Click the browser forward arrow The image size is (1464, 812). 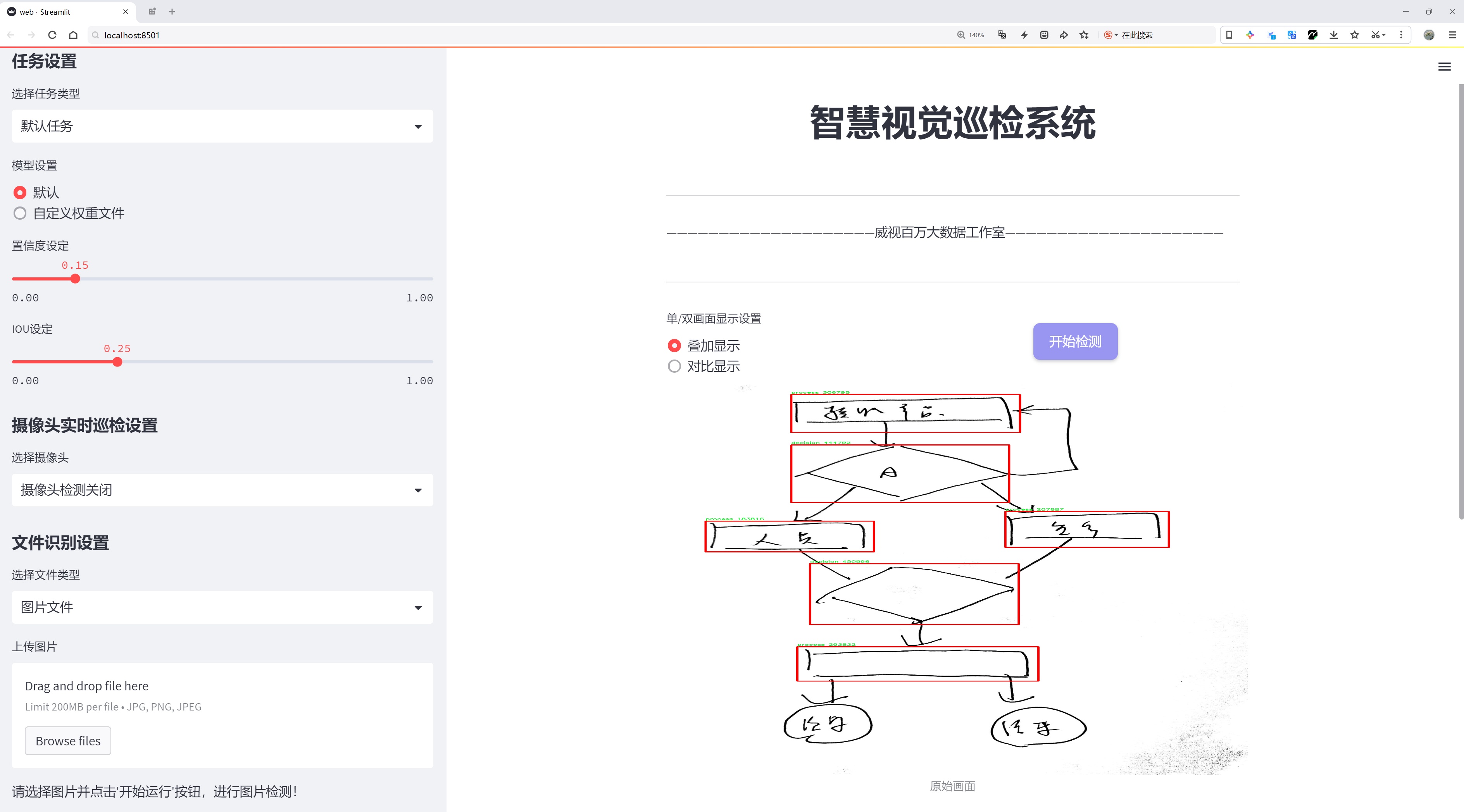pyautogui.click(x=31, y=35)
